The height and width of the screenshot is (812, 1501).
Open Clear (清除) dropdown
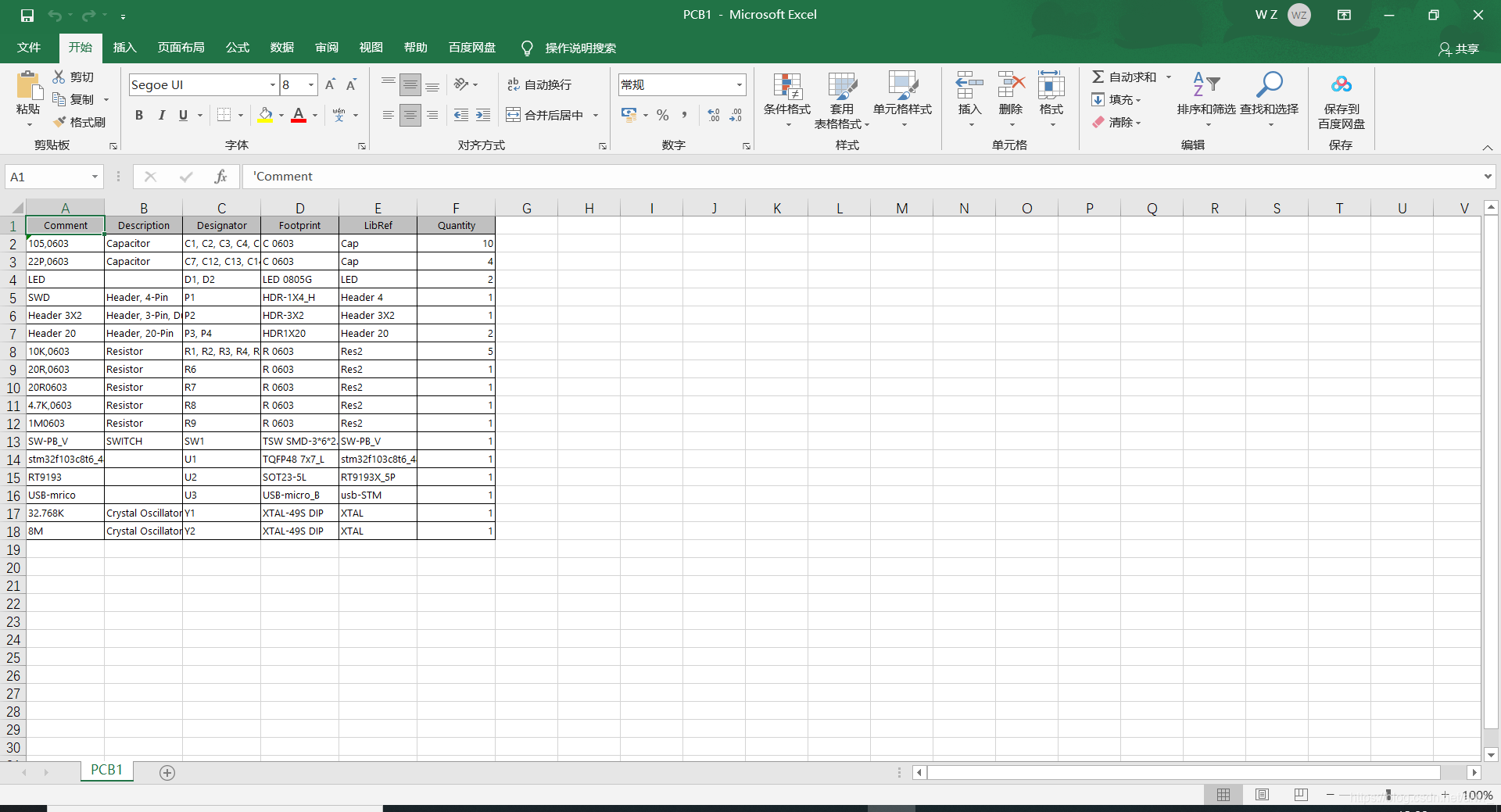tap(1117, 122)
